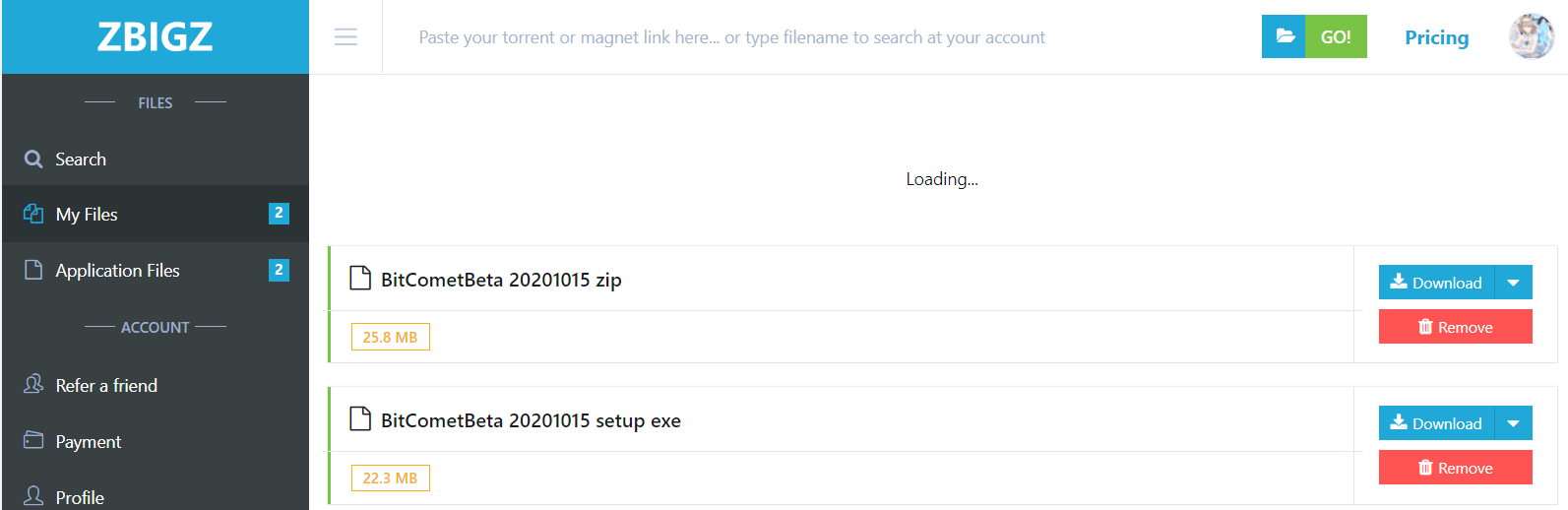Expand Download options arrow for setup exe
1568x510 pixels.
pos(1513,423)
